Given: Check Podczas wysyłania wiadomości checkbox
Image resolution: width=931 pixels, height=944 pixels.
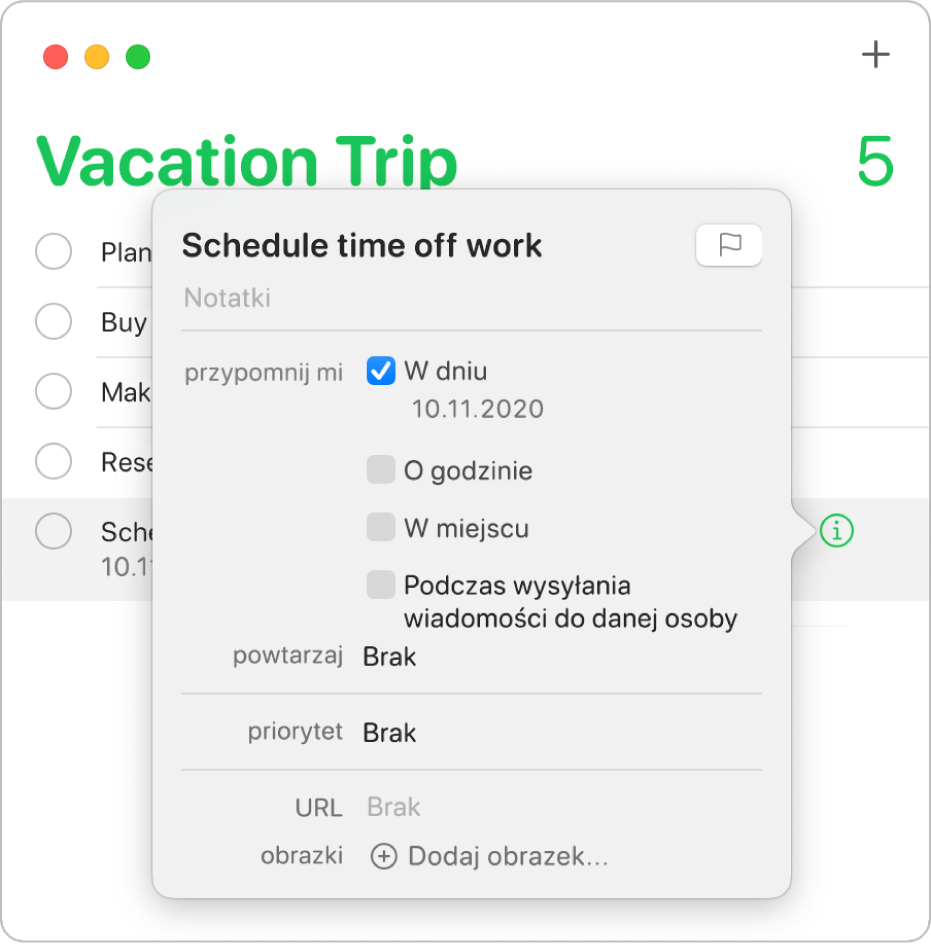Looking at the screenshot, I should [381, 585].
